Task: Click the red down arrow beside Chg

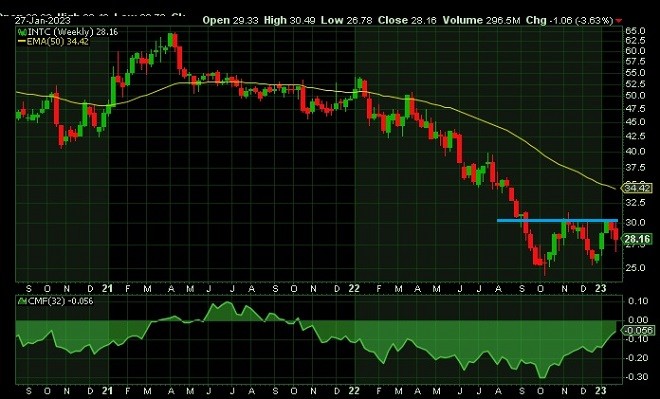Action: coord(619,21)
